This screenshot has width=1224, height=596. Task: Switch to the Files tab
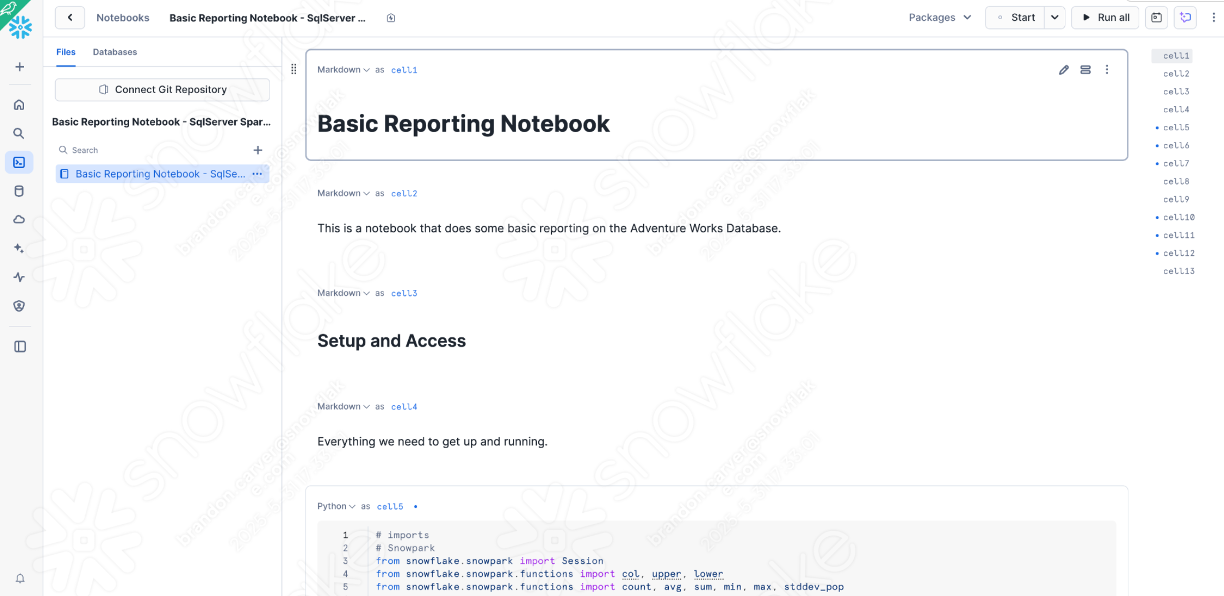click(66, 52)
